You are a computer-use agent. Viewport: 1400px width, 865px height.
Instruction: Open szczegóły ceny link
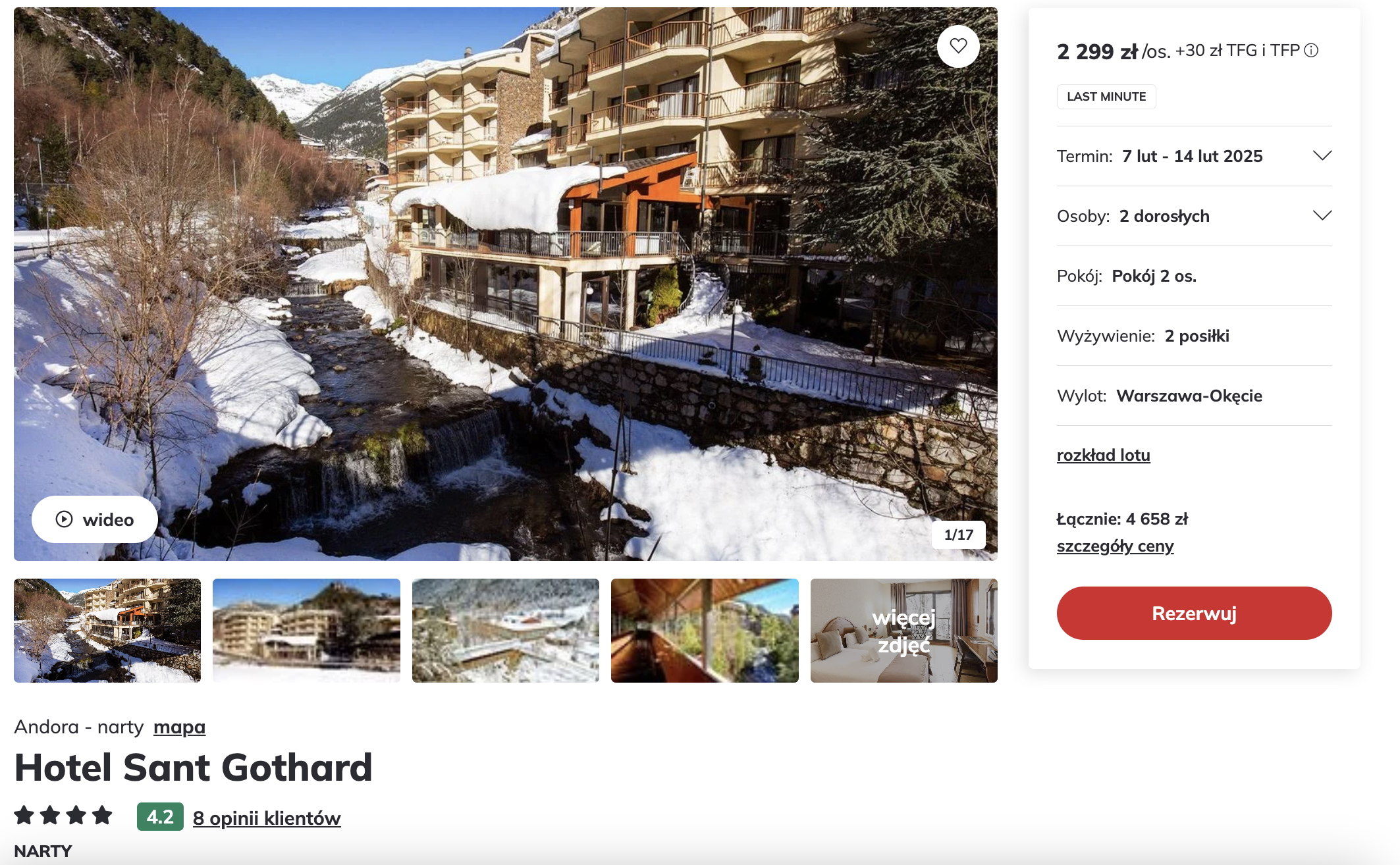click(1115, 546)
